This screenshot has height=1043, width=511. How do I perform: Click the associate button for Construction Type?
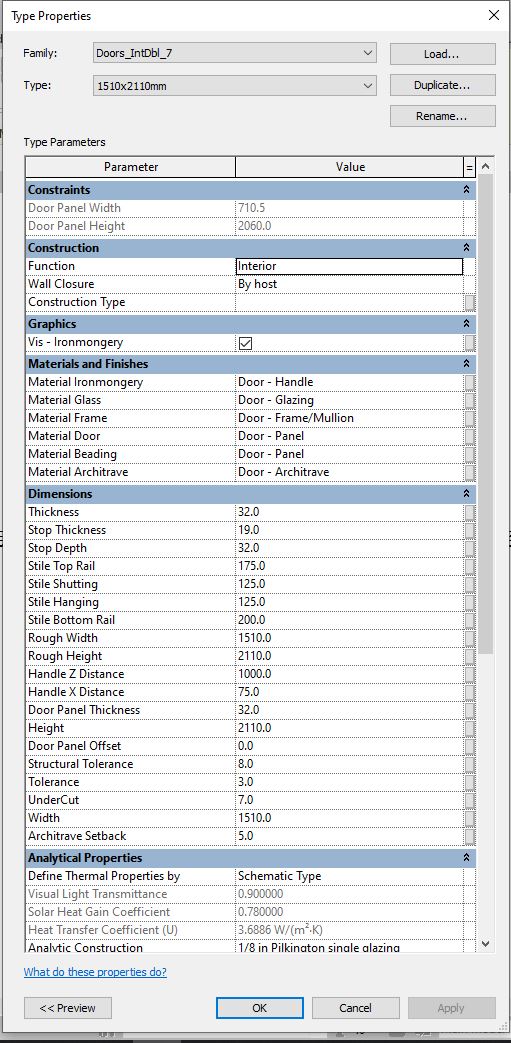click(470, 303)
